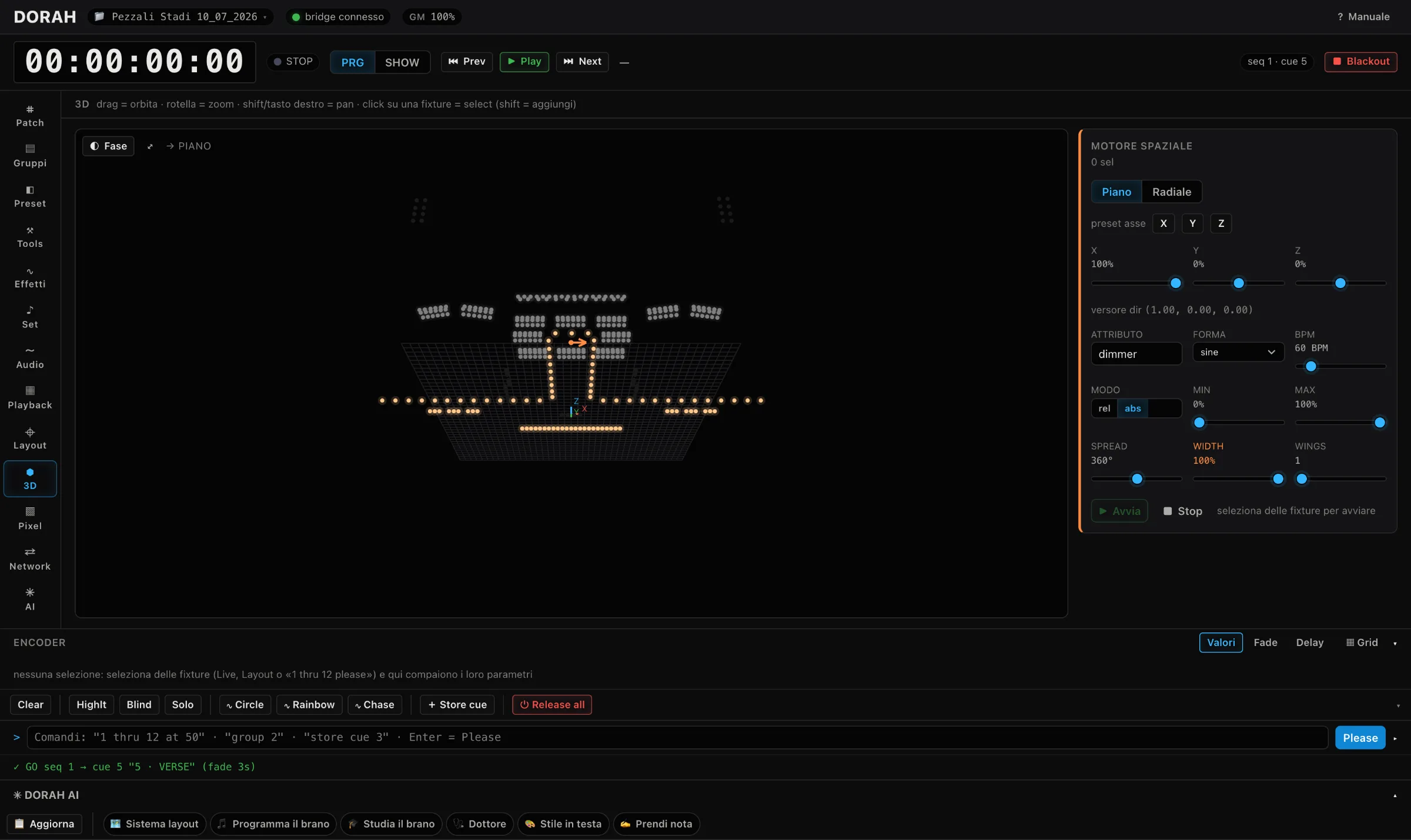Click the Blackout button
The width and height of the screenshot is (1411, 840).
coord(1360,62)
